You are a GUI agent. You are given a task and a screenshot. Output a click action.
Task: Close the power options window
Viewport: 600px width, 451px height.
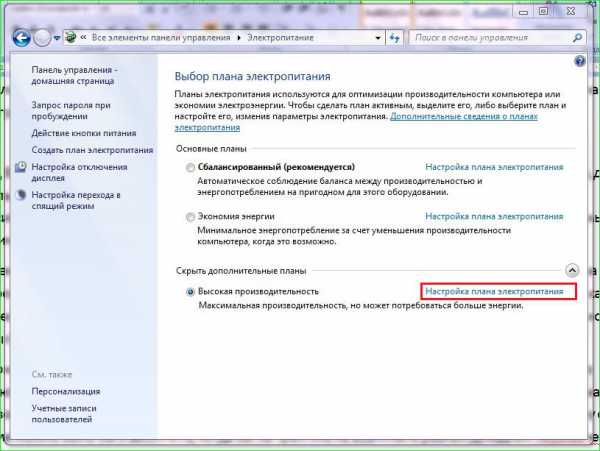571,11
